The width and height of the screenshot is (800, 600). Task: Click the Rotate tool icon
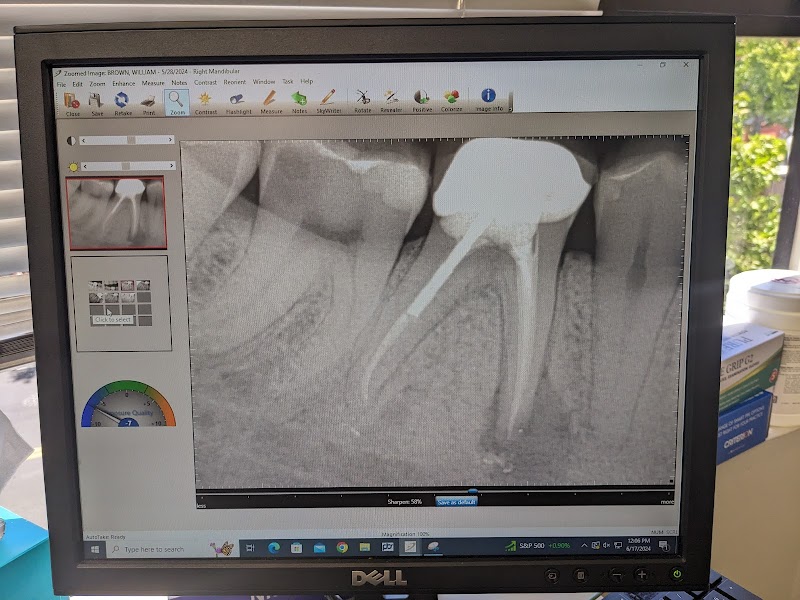363,101
